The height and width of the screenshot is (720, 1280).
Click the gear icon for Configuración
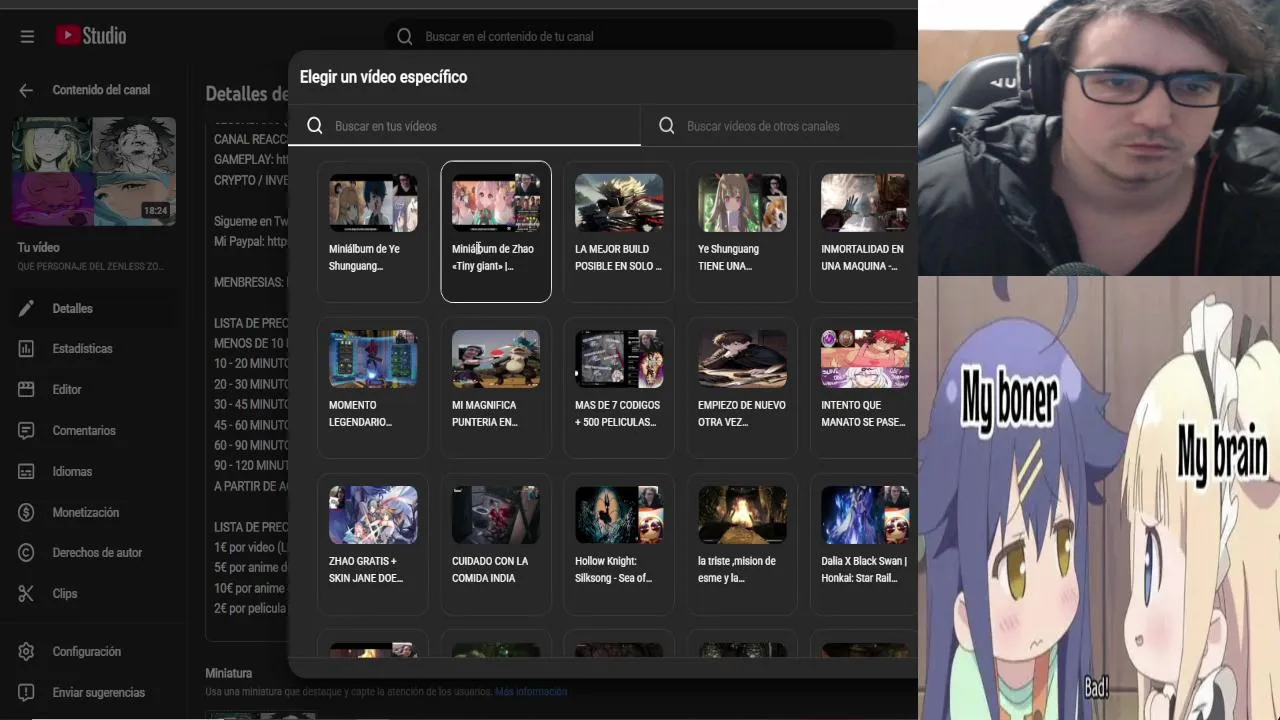27,652
